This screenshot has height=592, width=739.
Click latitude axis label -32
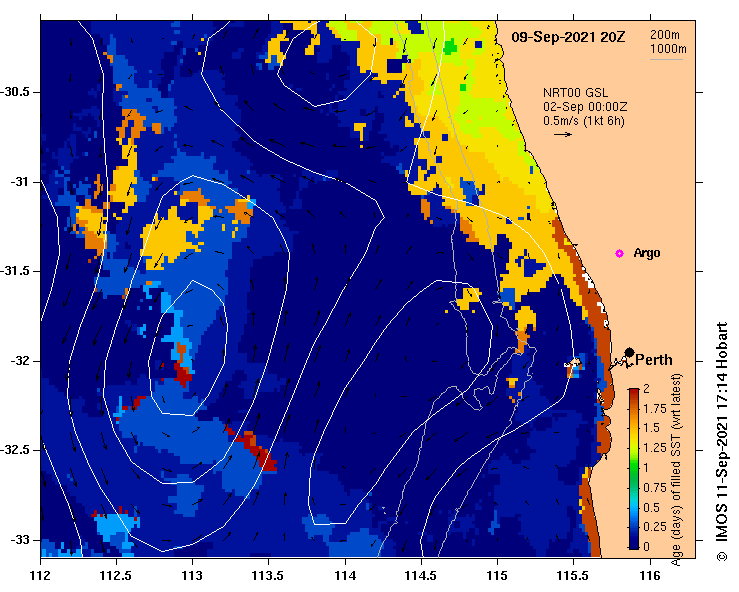[x=19, y=361]
